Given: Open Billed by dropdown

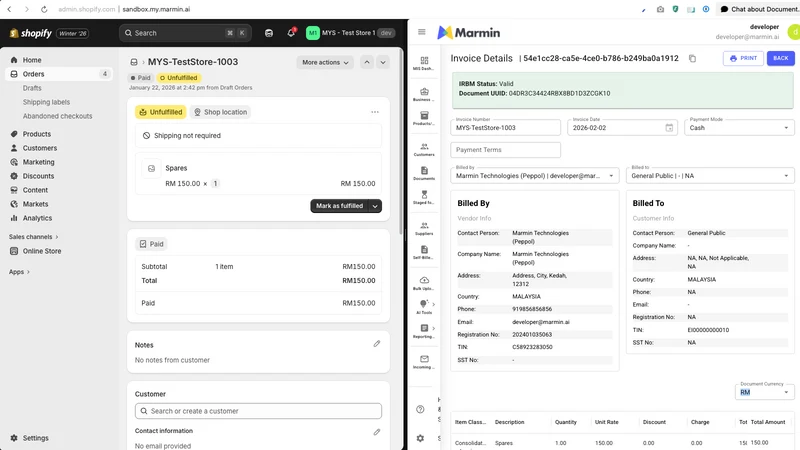Looking at the screenshot, I should tap(534, 176).
